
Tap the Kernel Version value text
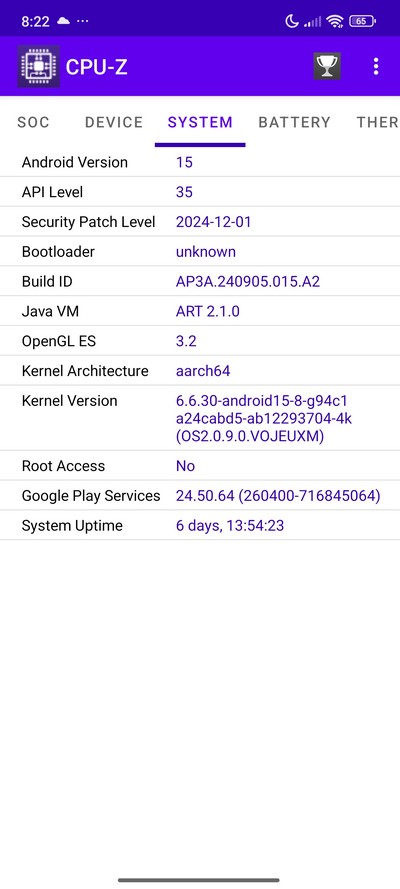tap(264, 418)
